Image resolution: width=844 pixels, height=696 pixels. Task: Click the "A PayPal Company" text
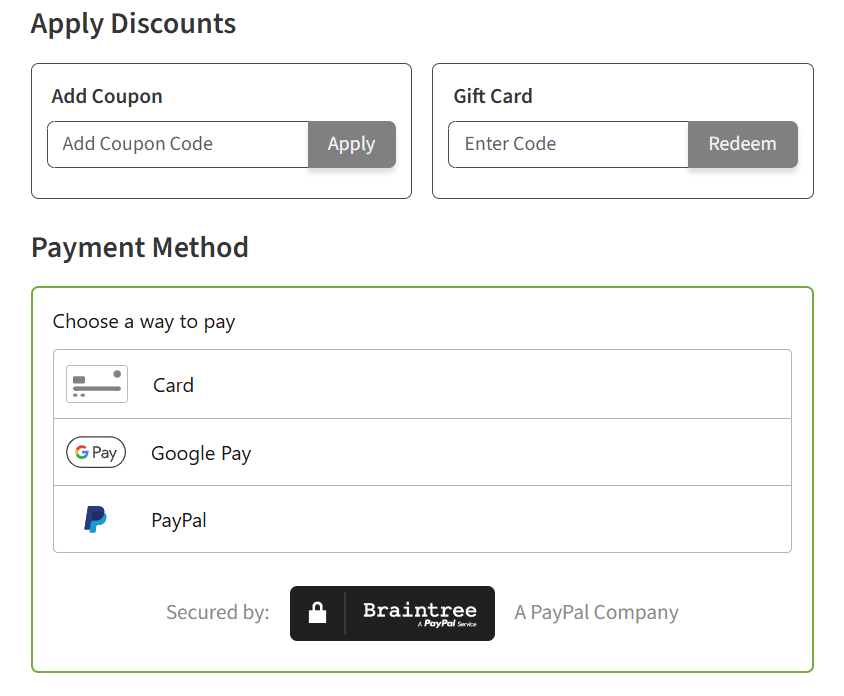(596, 612)
